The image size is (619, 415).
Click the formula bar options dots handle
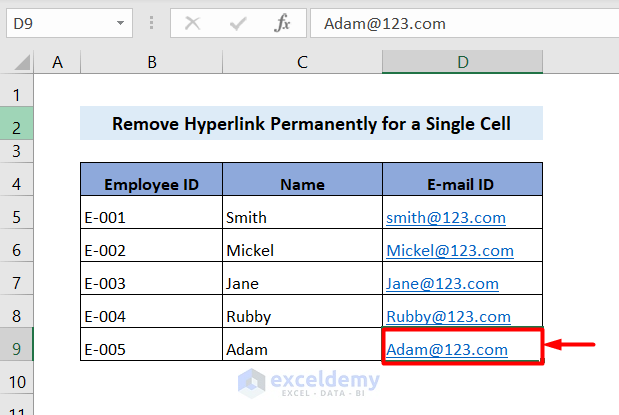click(x=151, y=23)
